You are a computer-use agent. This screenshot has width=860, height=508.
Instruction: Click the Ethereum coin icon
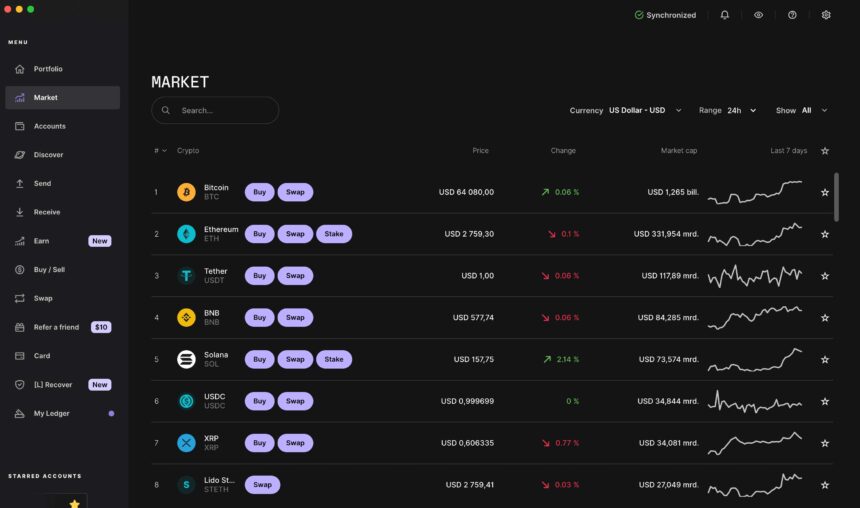(186, 234)
